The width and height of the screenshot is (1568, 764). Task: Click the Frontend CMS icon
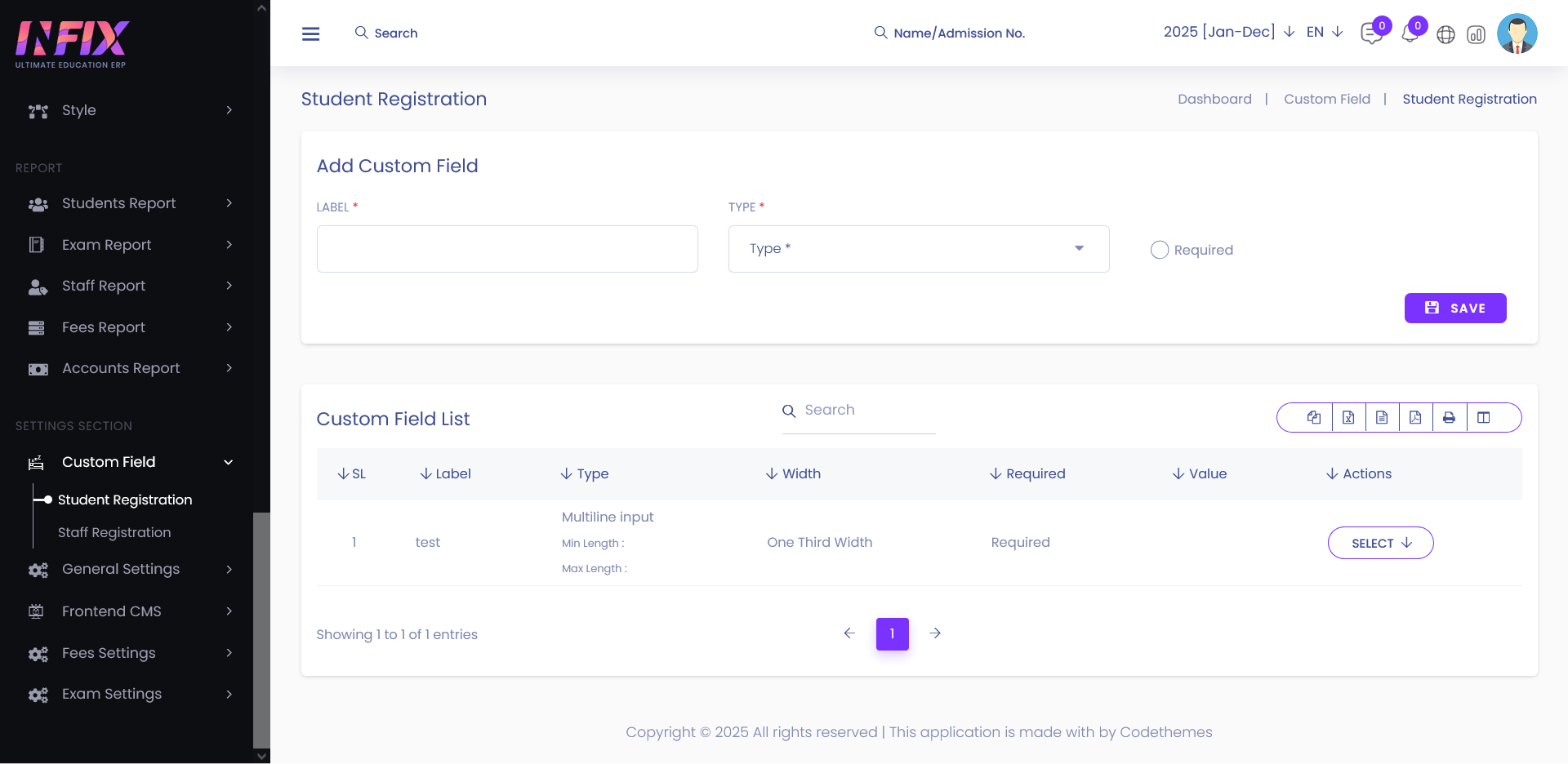click(37, 611)
